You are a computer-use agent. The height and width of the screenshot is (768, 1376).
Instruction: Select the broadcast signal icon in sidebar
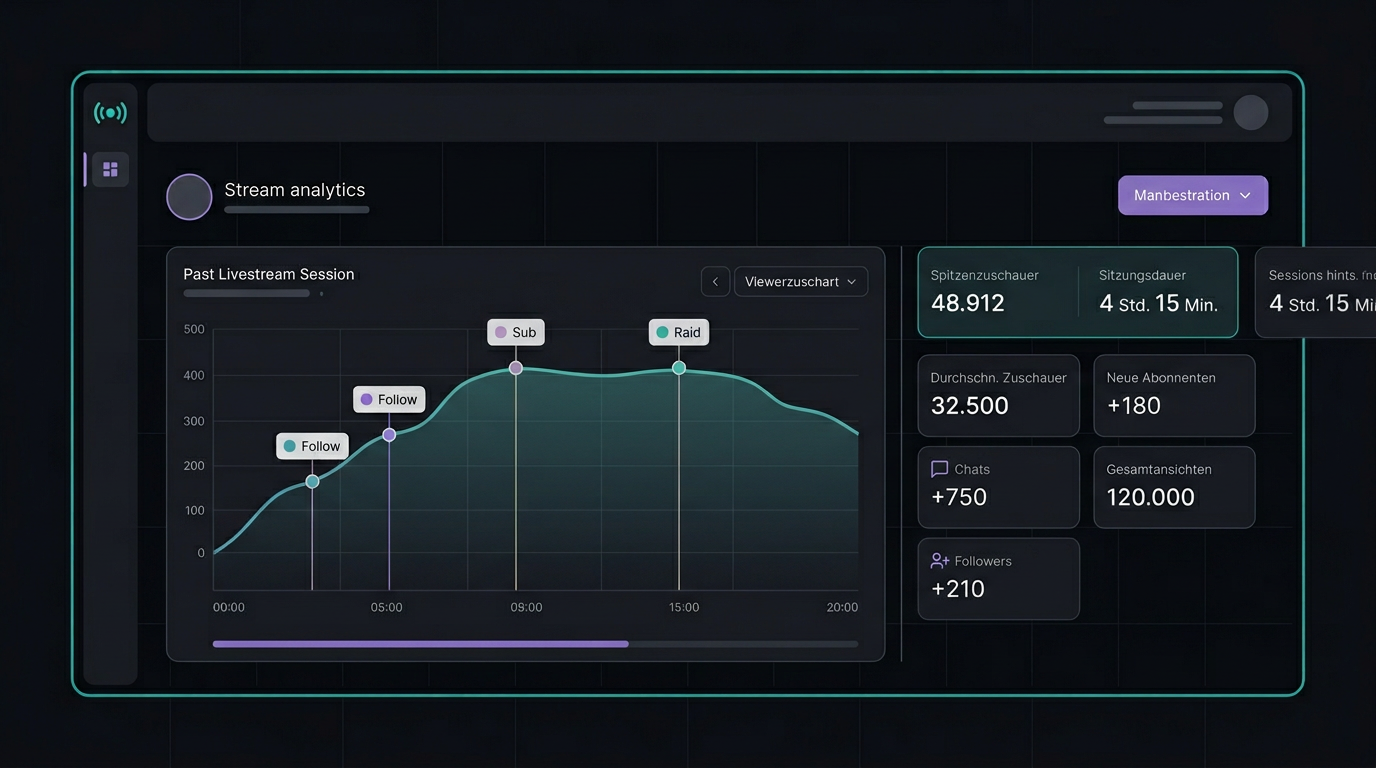(110, 112)
